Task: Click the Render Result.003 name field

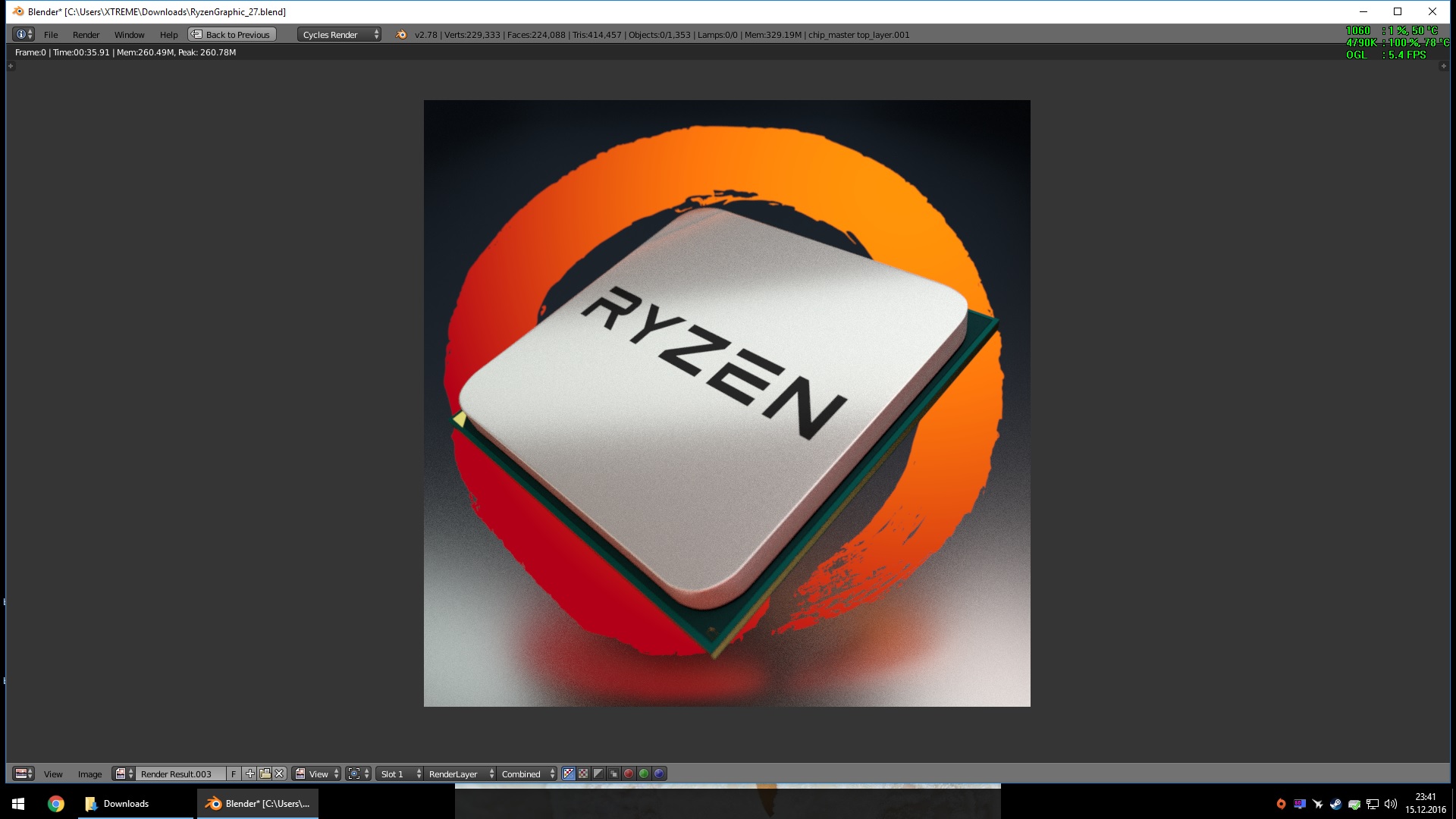Action: [x=180, y=773]
